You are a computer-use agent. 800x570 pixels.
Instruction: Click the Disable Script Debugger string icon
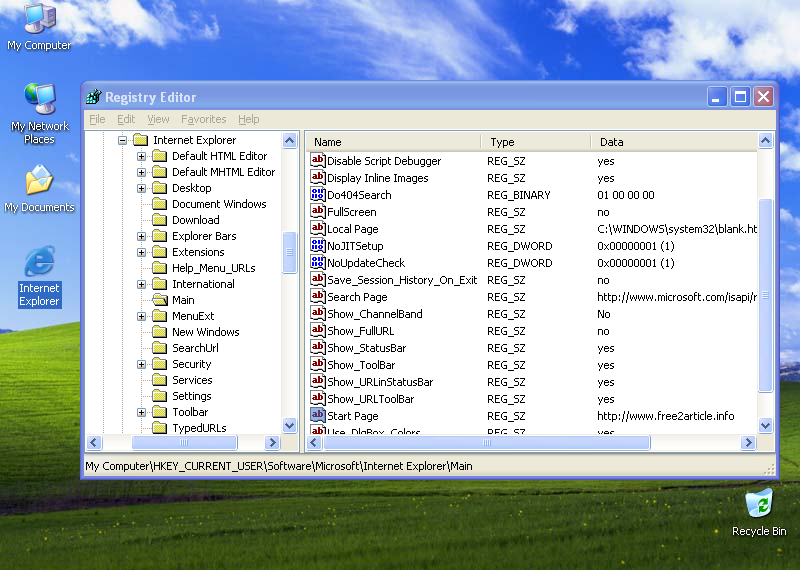coord(317,160)
